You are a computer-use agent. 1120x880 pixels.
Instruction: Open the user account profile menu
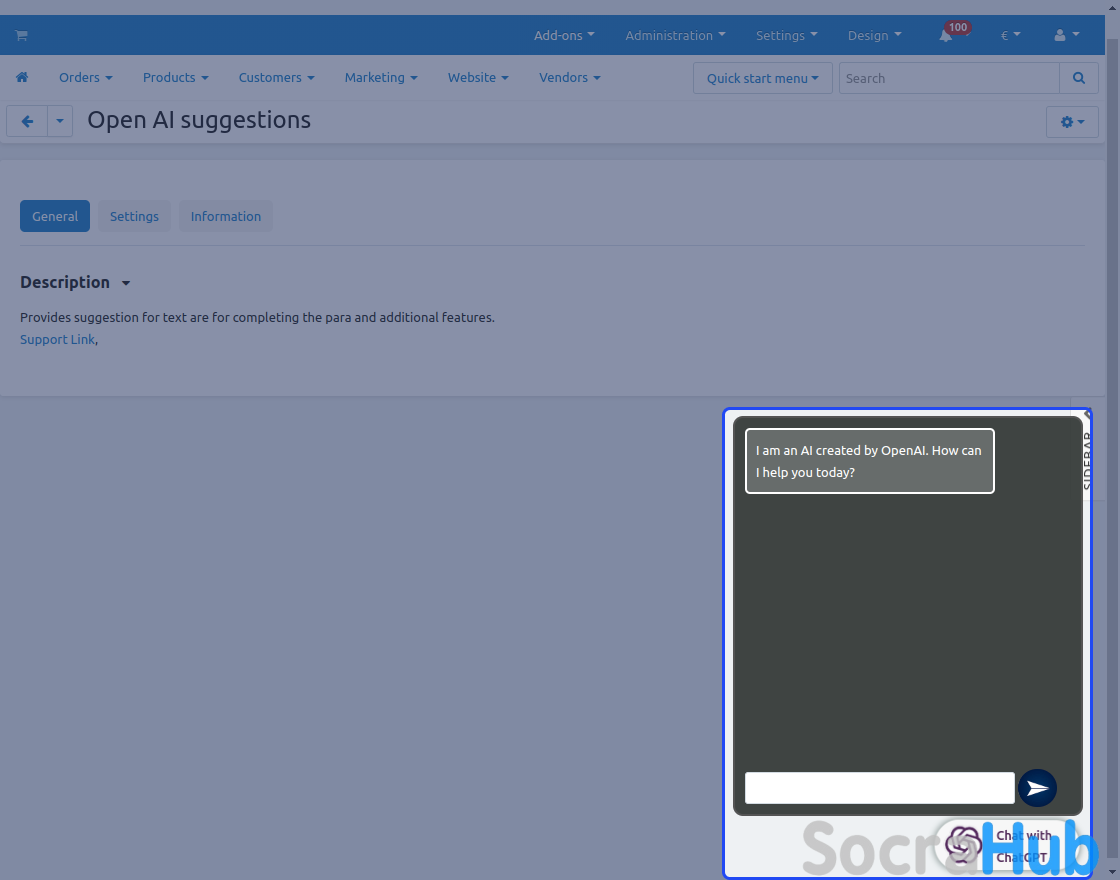point(1066,35)
